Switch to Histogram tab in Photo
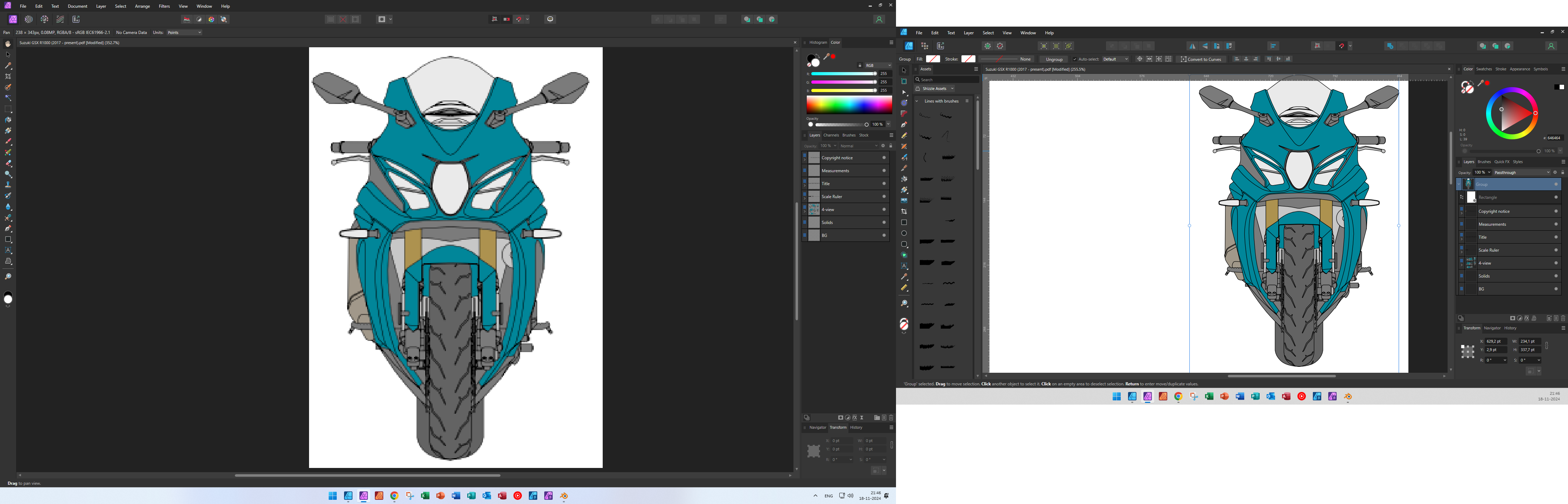This screenshot has width=1568, height=504. click(818, 43)
